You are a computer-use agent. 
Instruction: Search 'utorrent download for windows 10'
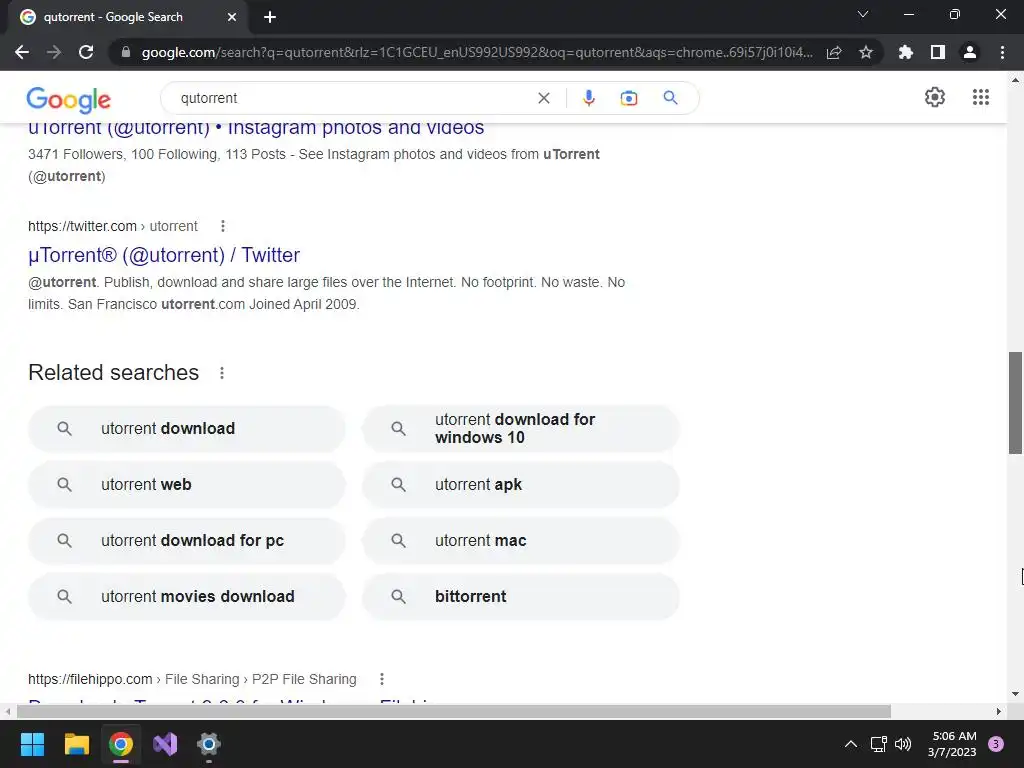click(521, 428)
